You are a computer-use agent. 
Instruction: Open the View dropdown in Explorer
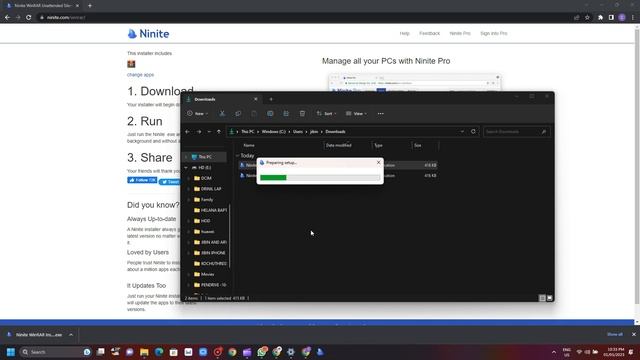pos(356,113)
